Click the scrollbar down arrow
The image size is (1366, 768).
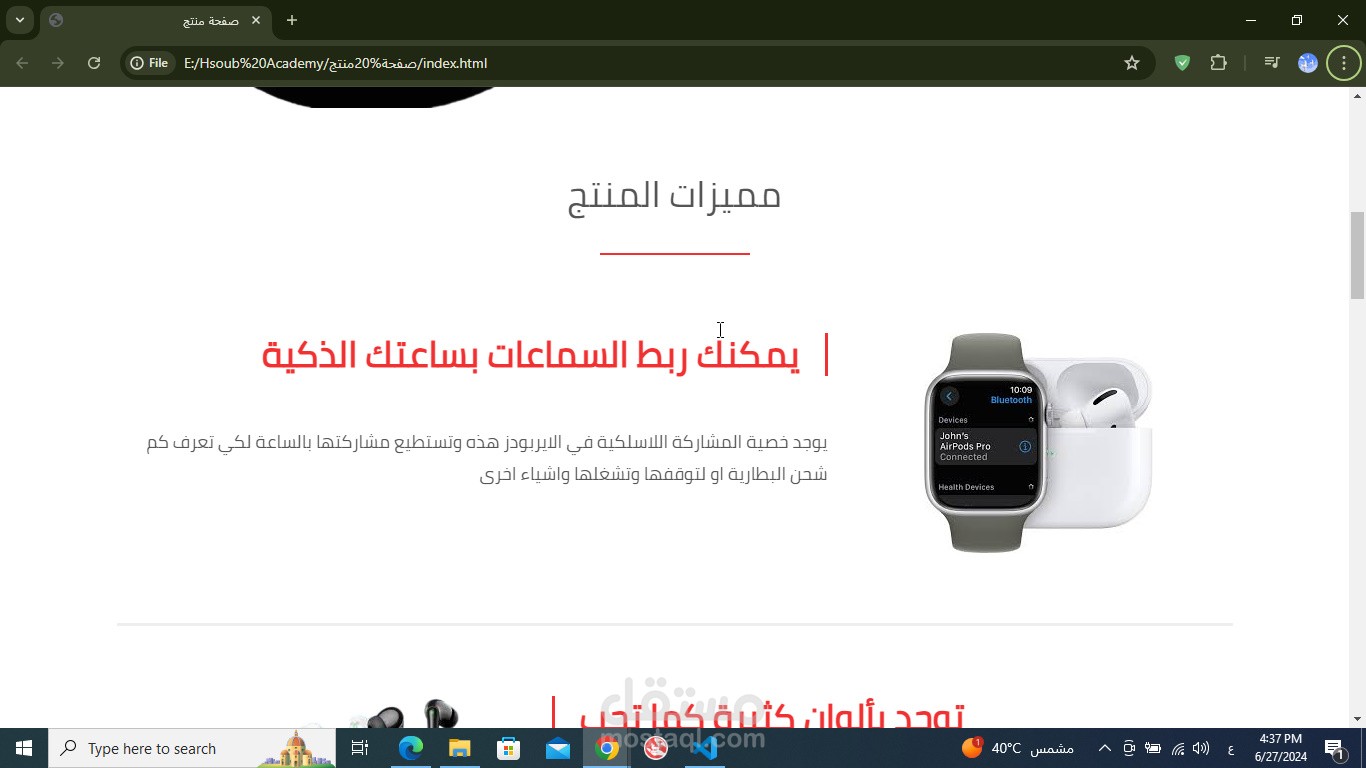1357,719
